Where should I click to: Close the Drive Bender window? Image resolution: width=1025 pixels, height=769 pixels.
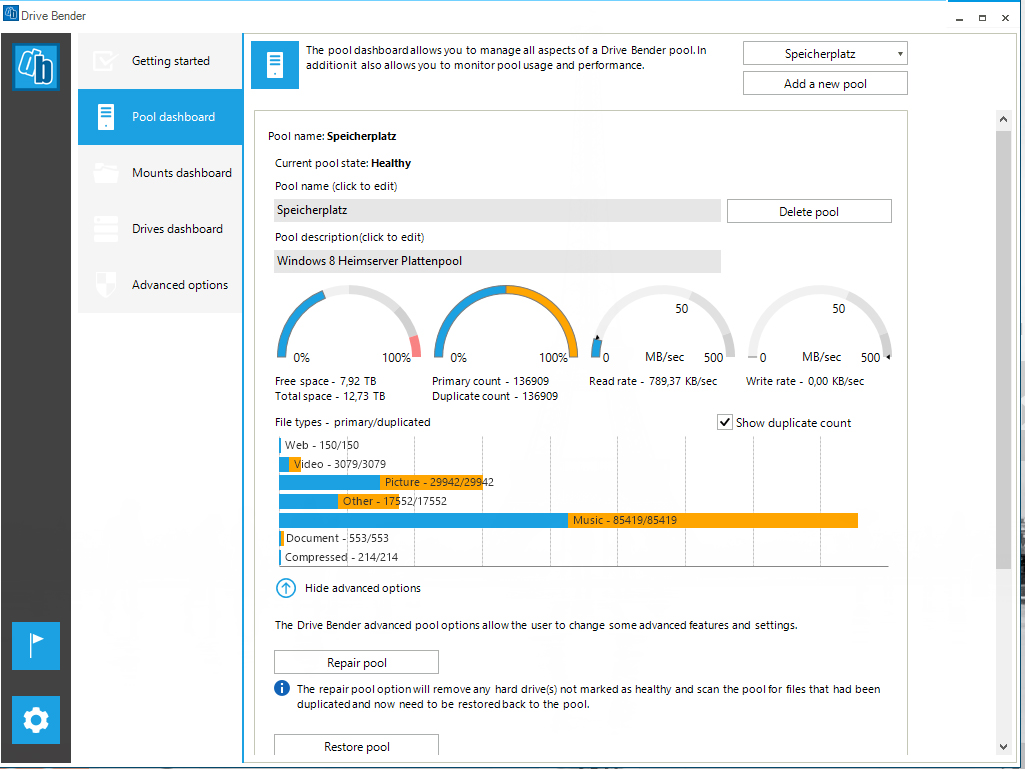tap(1005, 18)
